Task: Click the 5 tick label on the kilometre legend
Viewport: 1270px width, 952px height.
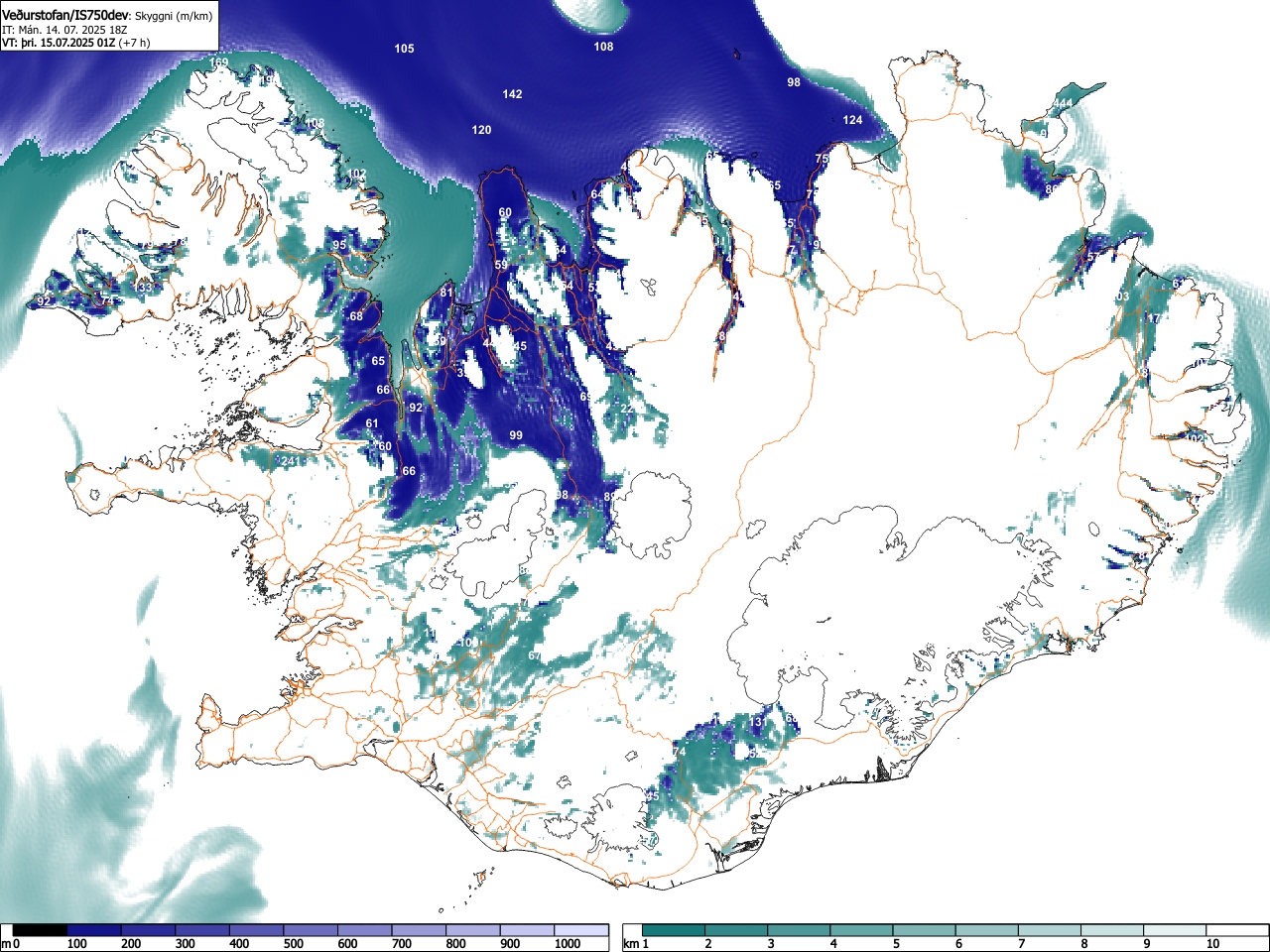Action: tap(896, 944)
